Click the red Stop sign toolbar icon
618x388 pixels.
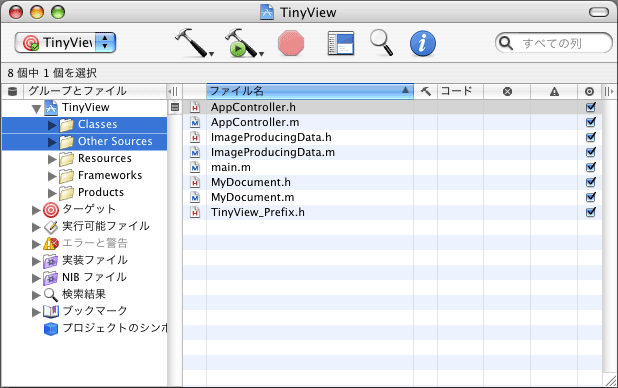pyautogui.click(x=291, y=43)
